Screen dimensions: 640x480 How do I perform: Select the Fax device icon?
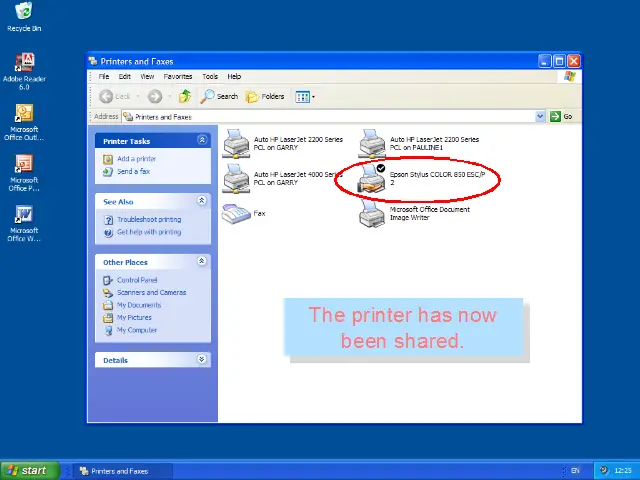(236, 213)
